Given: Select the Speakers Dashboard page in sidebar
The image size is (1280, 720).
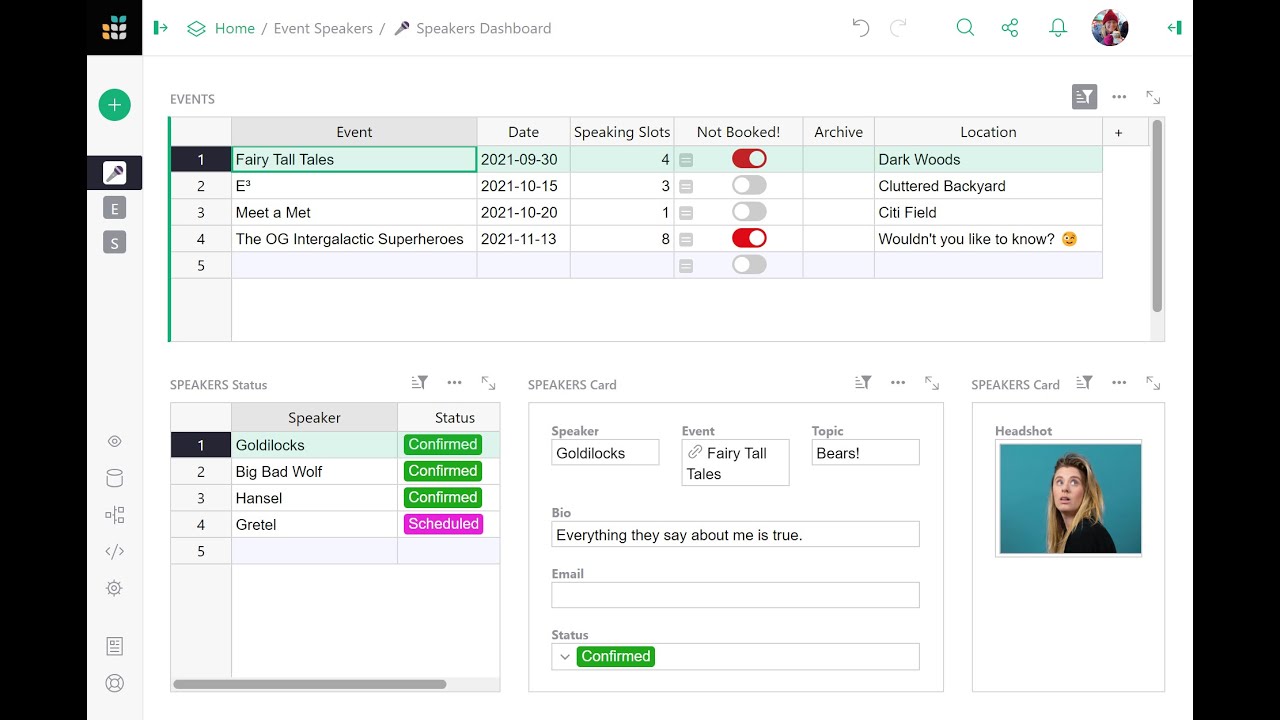Looking at the screenshot, I should pos(115,173).
